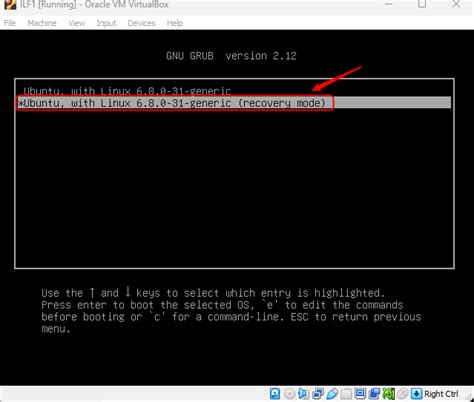Click the VirtualBox window title icon
This screenshot has height=402, width=474.
[10, 5]
